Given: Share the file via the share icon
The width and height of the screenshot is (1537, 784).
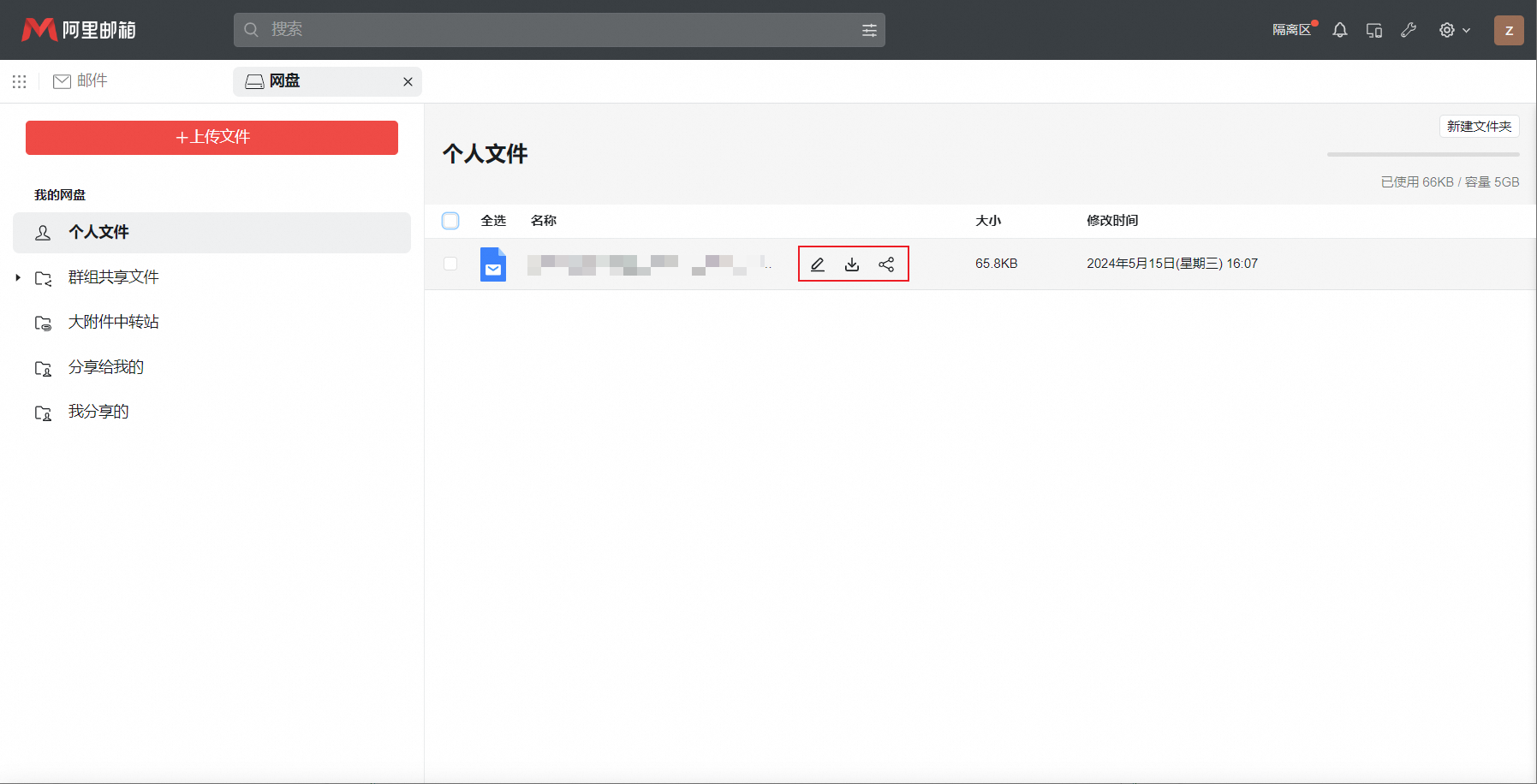Looking at the screenshot, I should [x=885, y=264].
